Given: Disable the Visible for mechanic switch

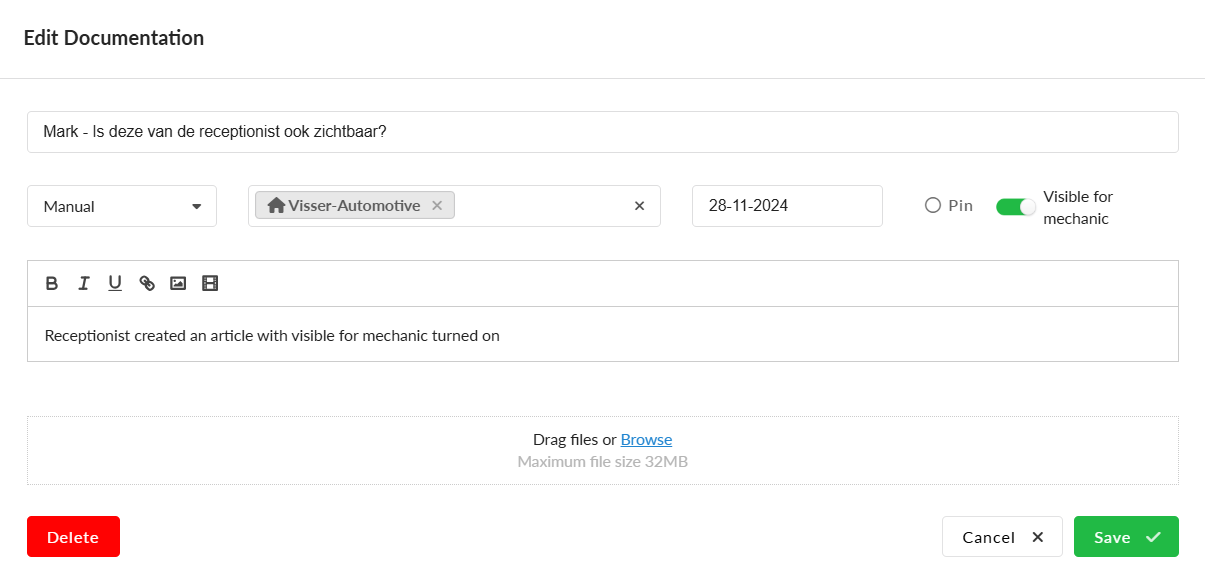Looking at the screenshot, I should click(1015, 207).
